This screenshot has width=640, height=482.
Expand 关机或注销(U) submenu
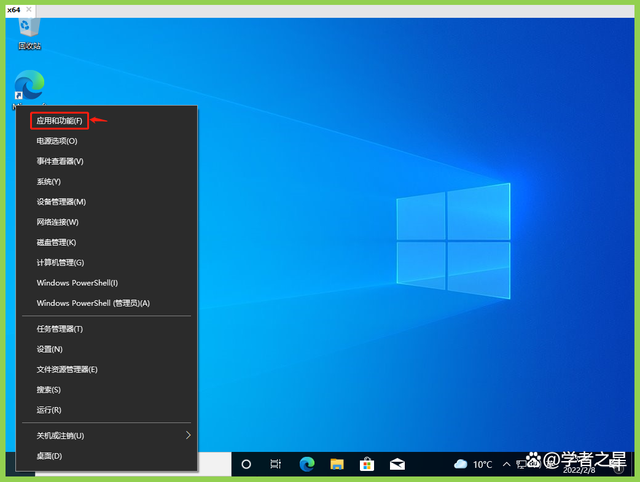click(106, 435)
